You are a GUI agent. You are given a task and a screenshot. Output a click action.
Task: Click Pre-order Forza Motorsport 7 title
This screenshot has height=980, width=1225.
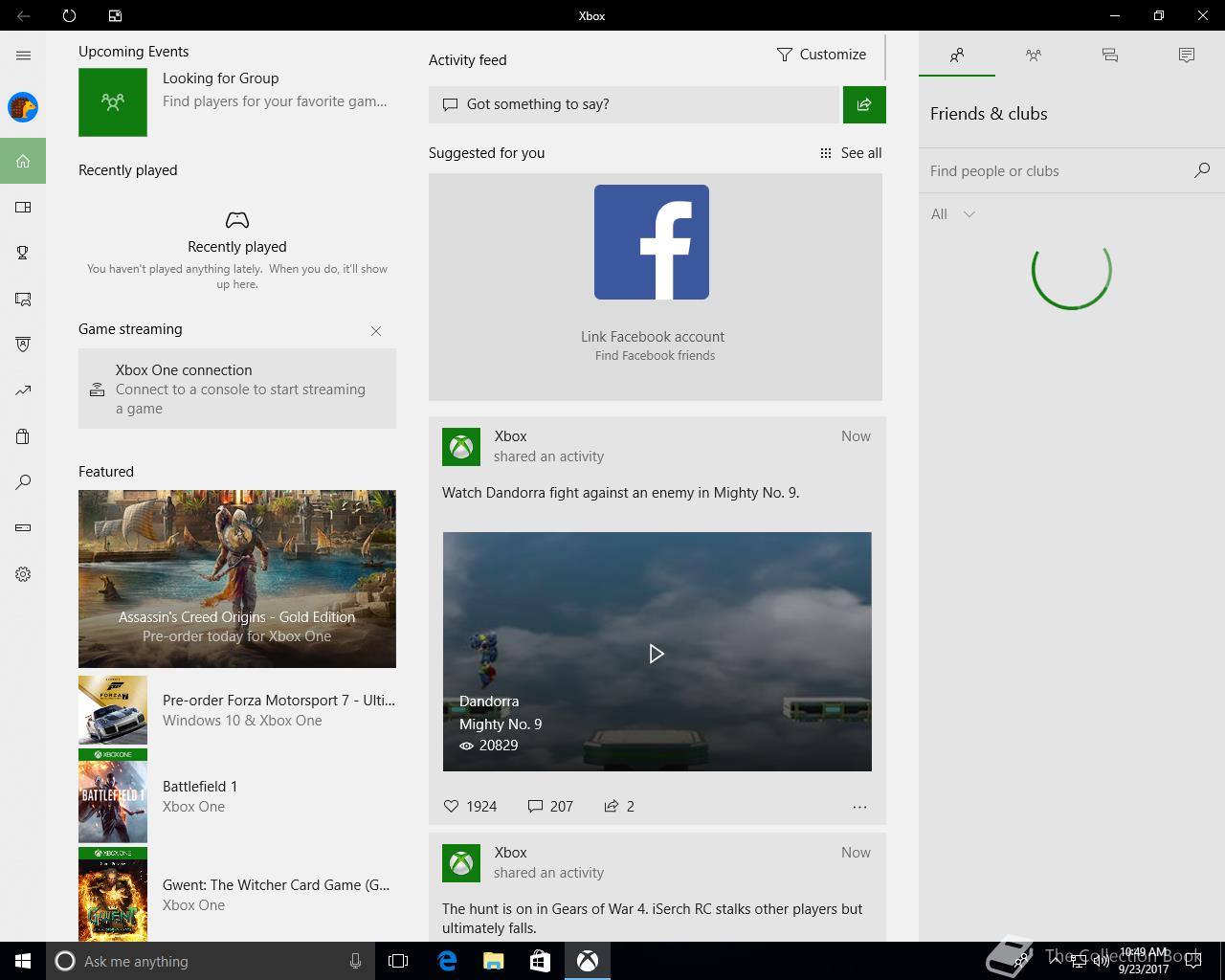[278, 701]
